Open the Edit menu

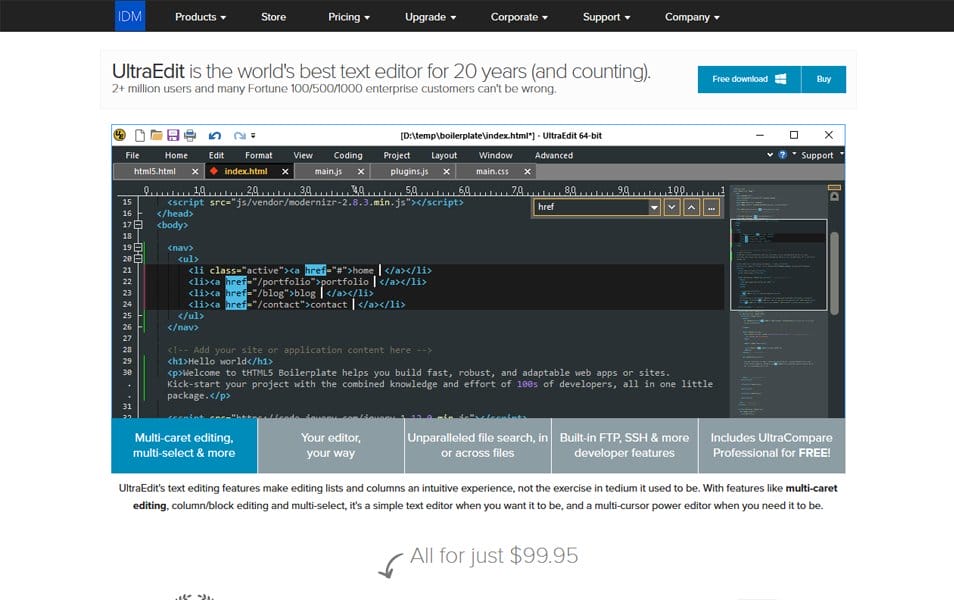click(216, 155)
